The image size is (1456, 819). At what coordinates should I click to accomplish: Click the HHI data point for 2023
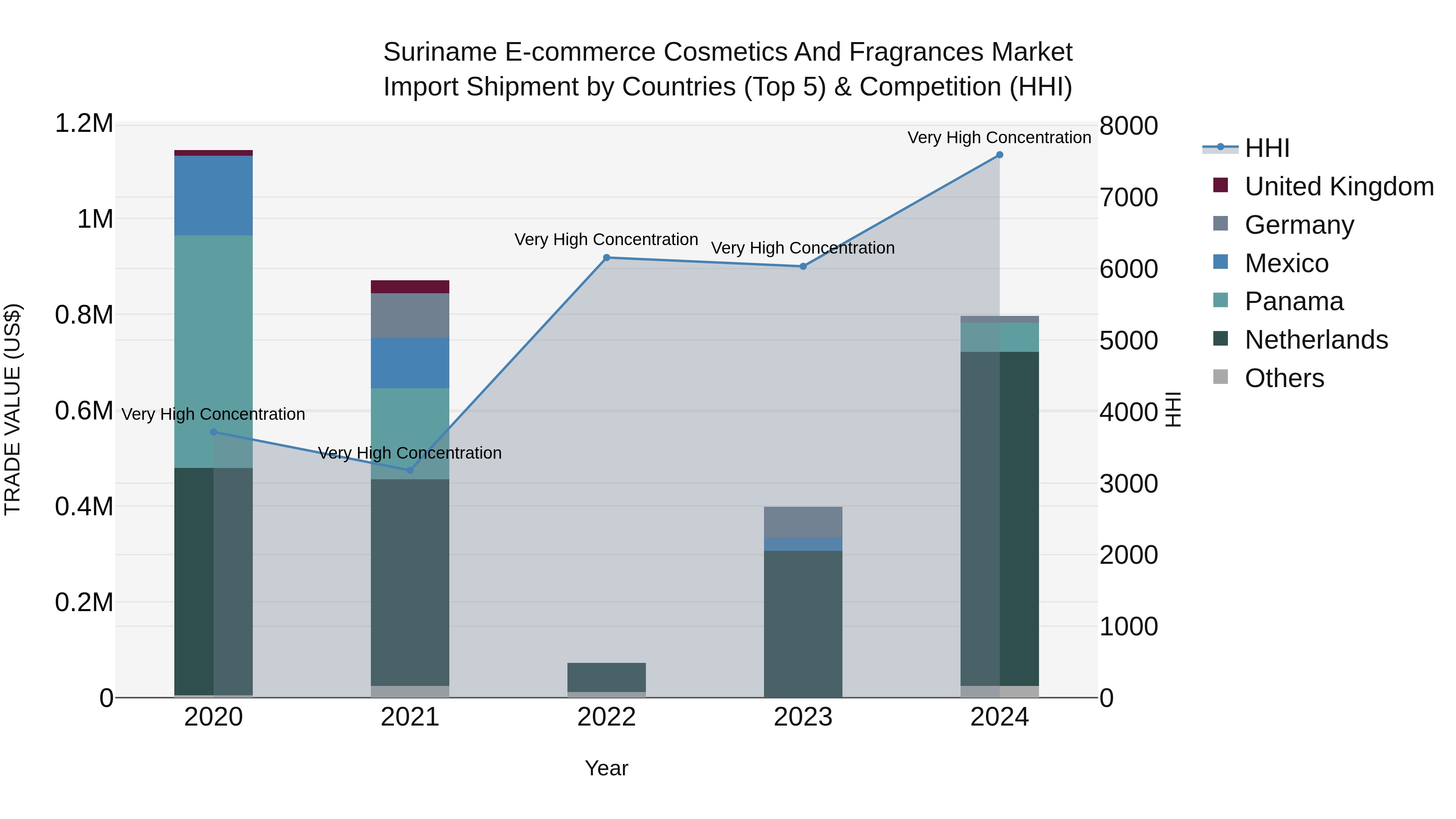coord(803,266)
